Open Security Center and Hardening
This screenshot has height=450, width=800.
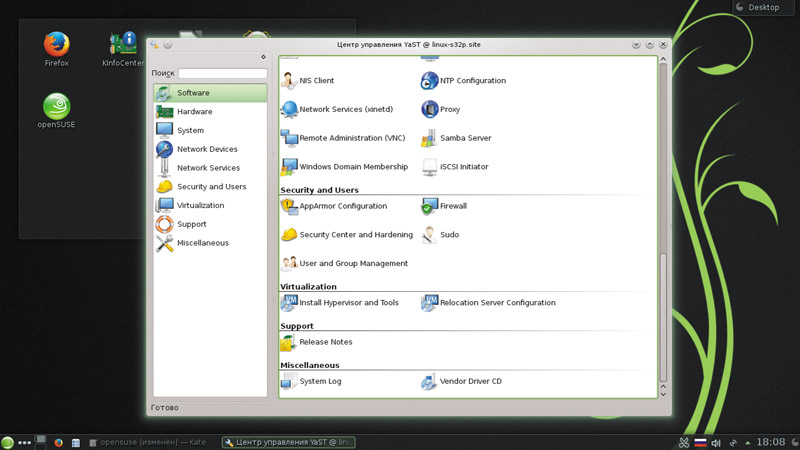pyautogui.click(x=347, y=235)
